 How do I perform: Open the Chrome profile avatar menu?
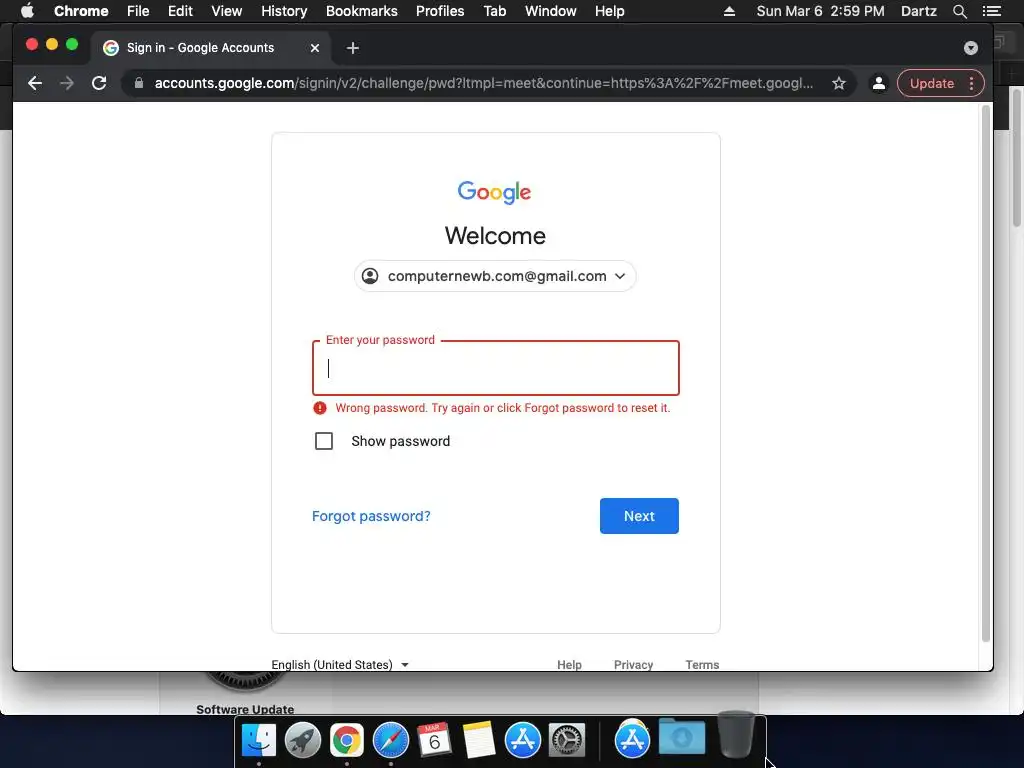click(879, 83)
